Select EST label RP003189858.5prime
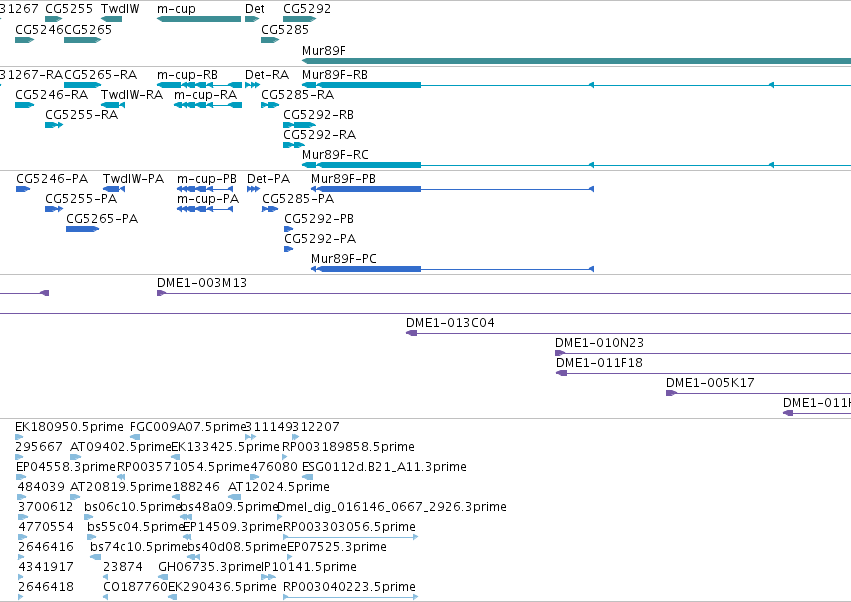The height and width of the screenshot is (602, 851). 348,447
